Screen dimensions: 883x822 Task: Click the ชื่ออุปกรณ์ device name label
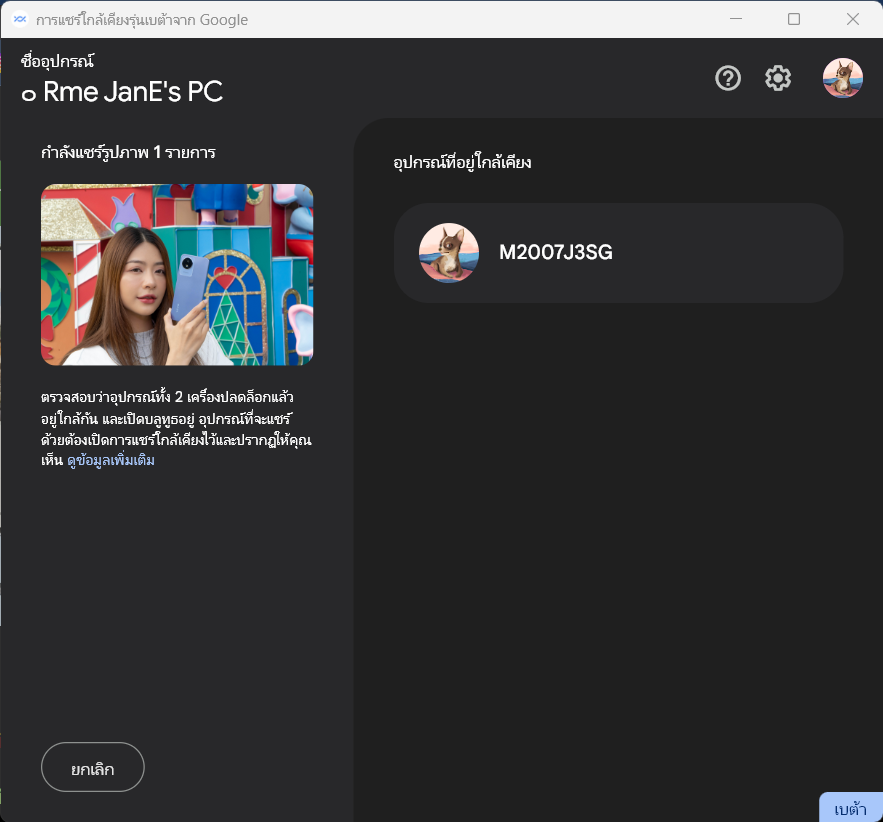tap(57, 62)
